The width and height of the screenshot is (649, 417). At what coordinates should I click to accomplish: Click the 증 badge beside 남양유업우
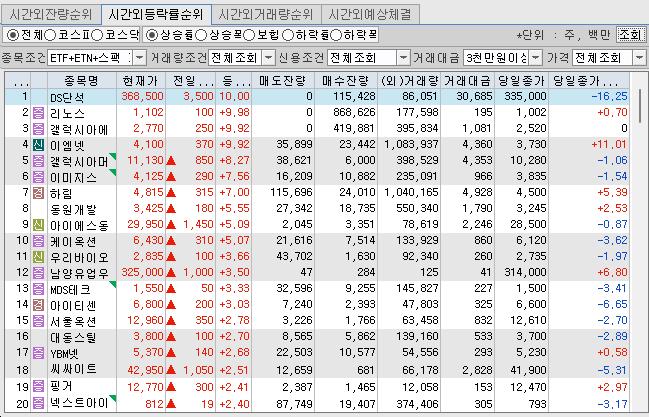(x=38, y=272)
